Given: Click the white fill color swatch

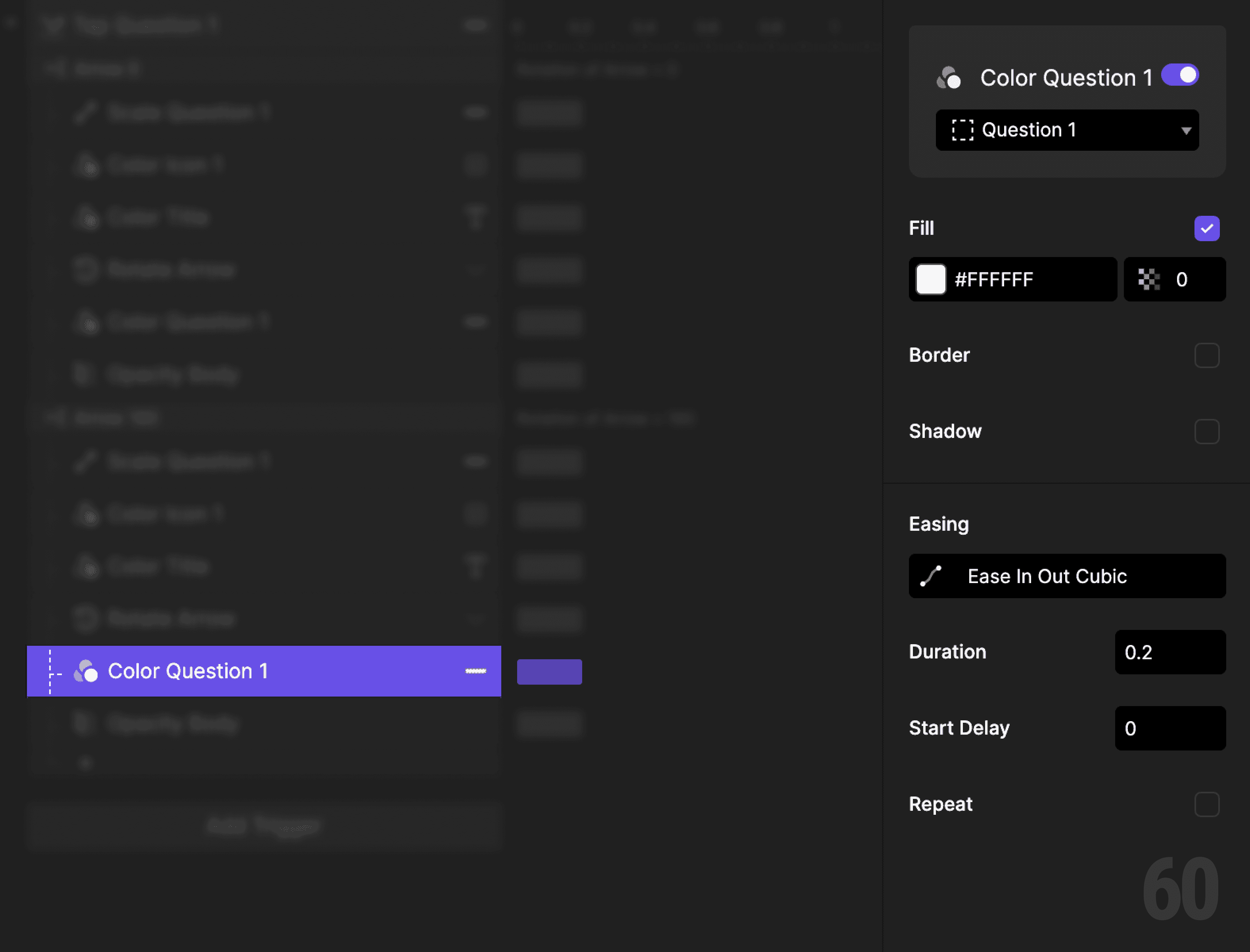Looking at the screenshot, I should (931, 279).
